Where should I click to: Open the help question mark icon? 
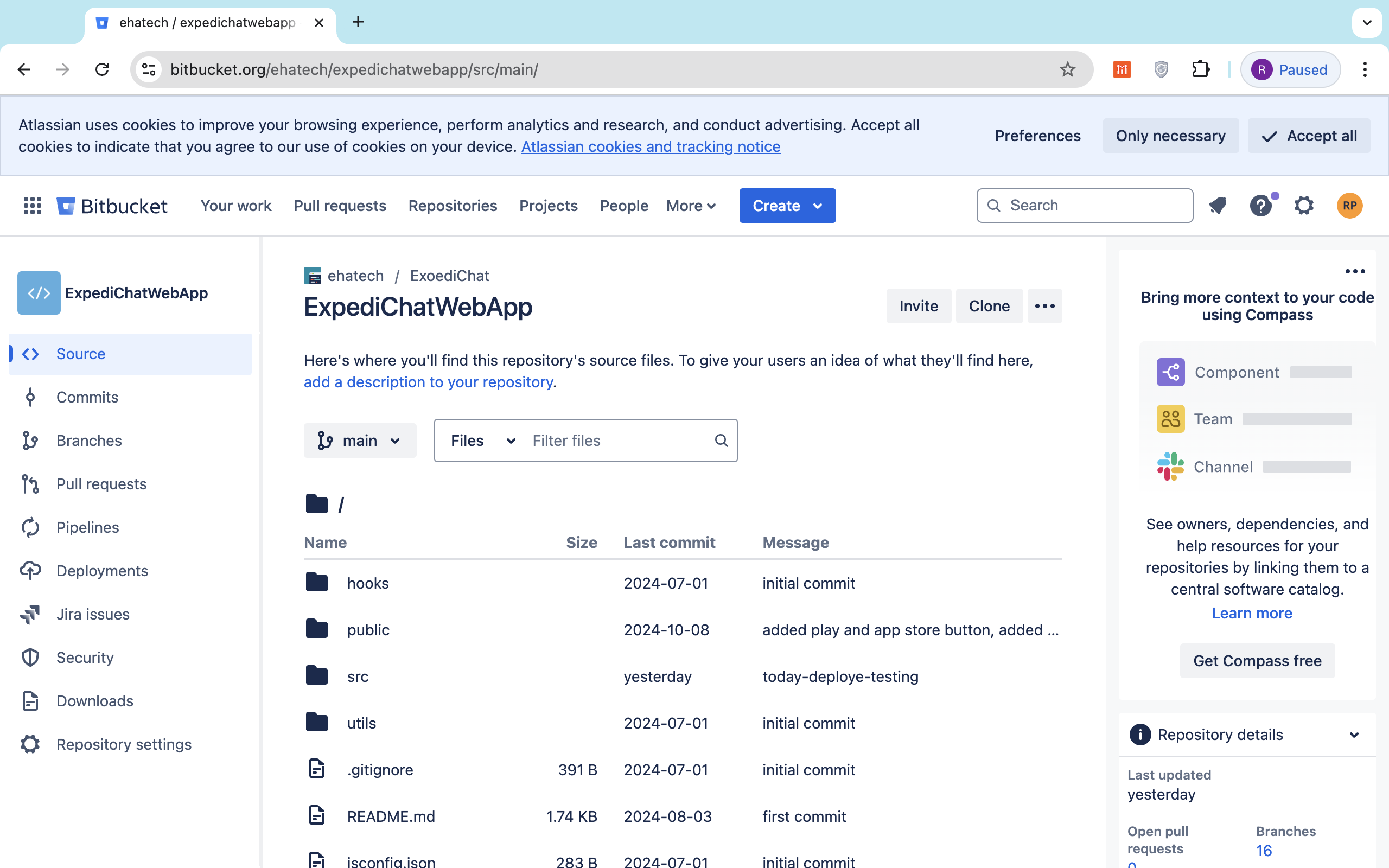pyautogui.click(x=1260, y=206)
